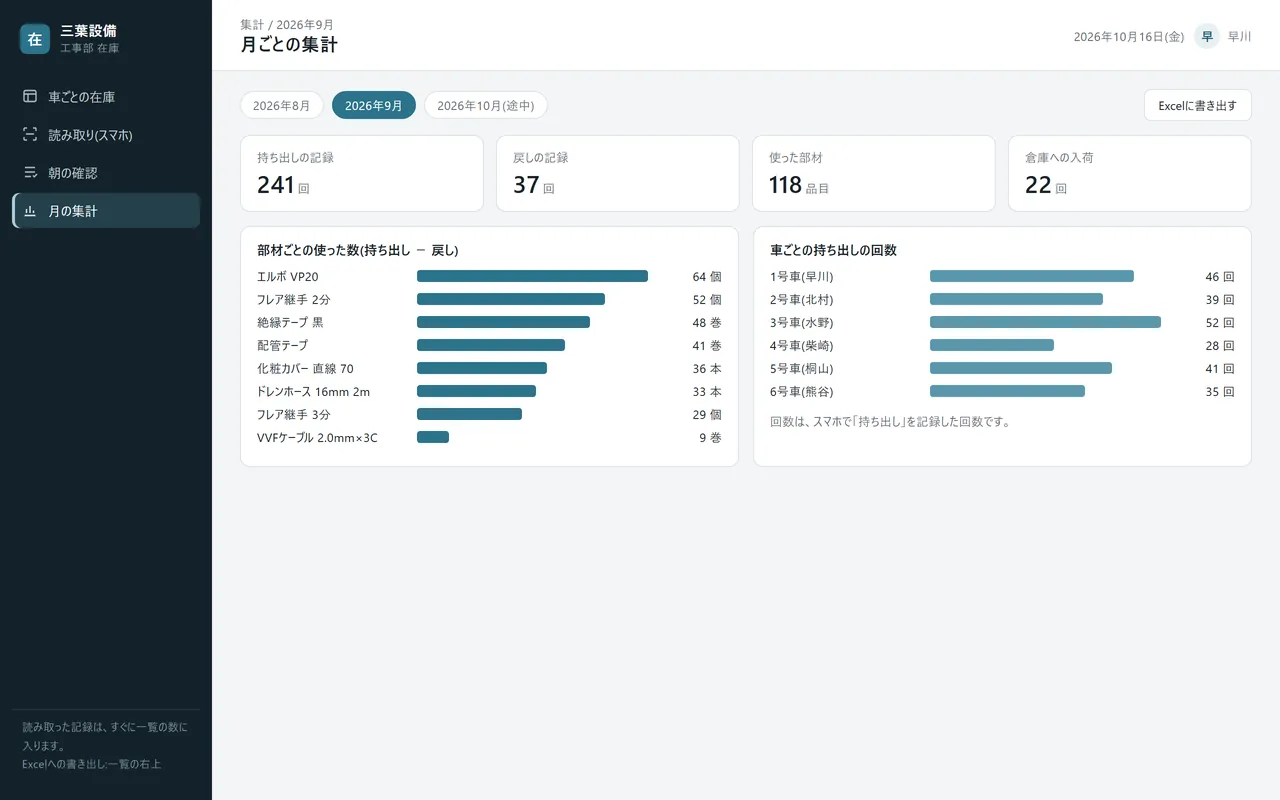Click the フレア継手 2分 row label

click(293, 299)
